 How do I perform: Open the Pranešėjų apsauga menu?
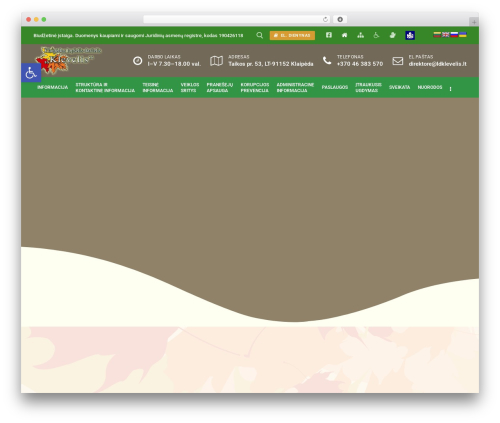click(220, 87)
